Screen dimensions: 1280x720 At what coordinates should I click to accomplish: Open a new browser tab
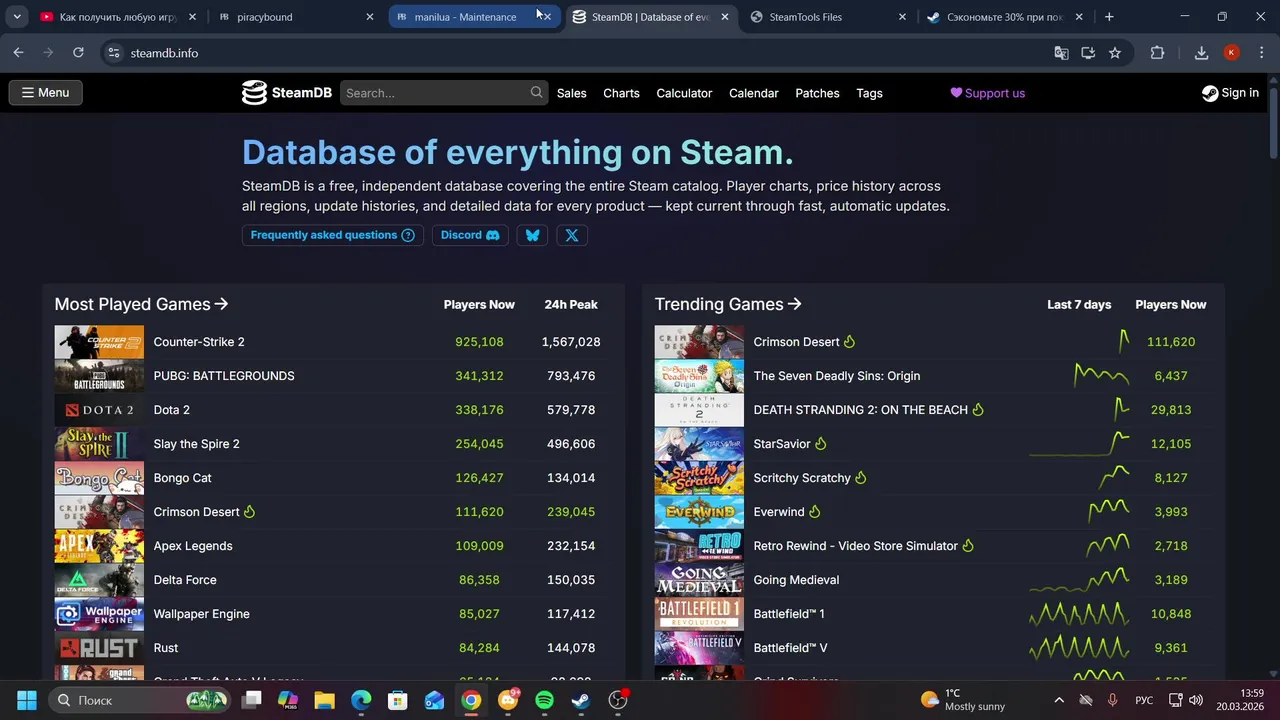click(x=1109, y=17)
